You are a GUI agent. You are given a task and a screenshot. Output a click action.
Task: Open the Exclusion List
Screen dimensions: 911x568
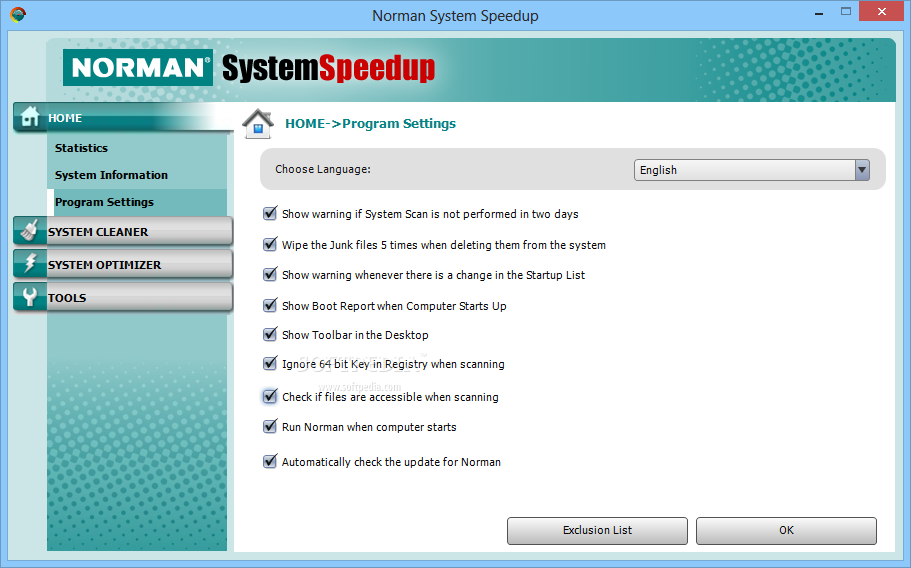tap(597, 530)
